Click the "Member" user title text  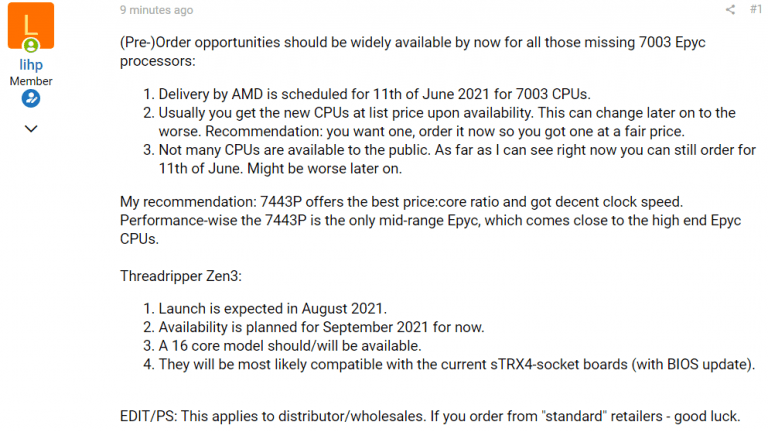pyautogui.click(x=30, y=81)
